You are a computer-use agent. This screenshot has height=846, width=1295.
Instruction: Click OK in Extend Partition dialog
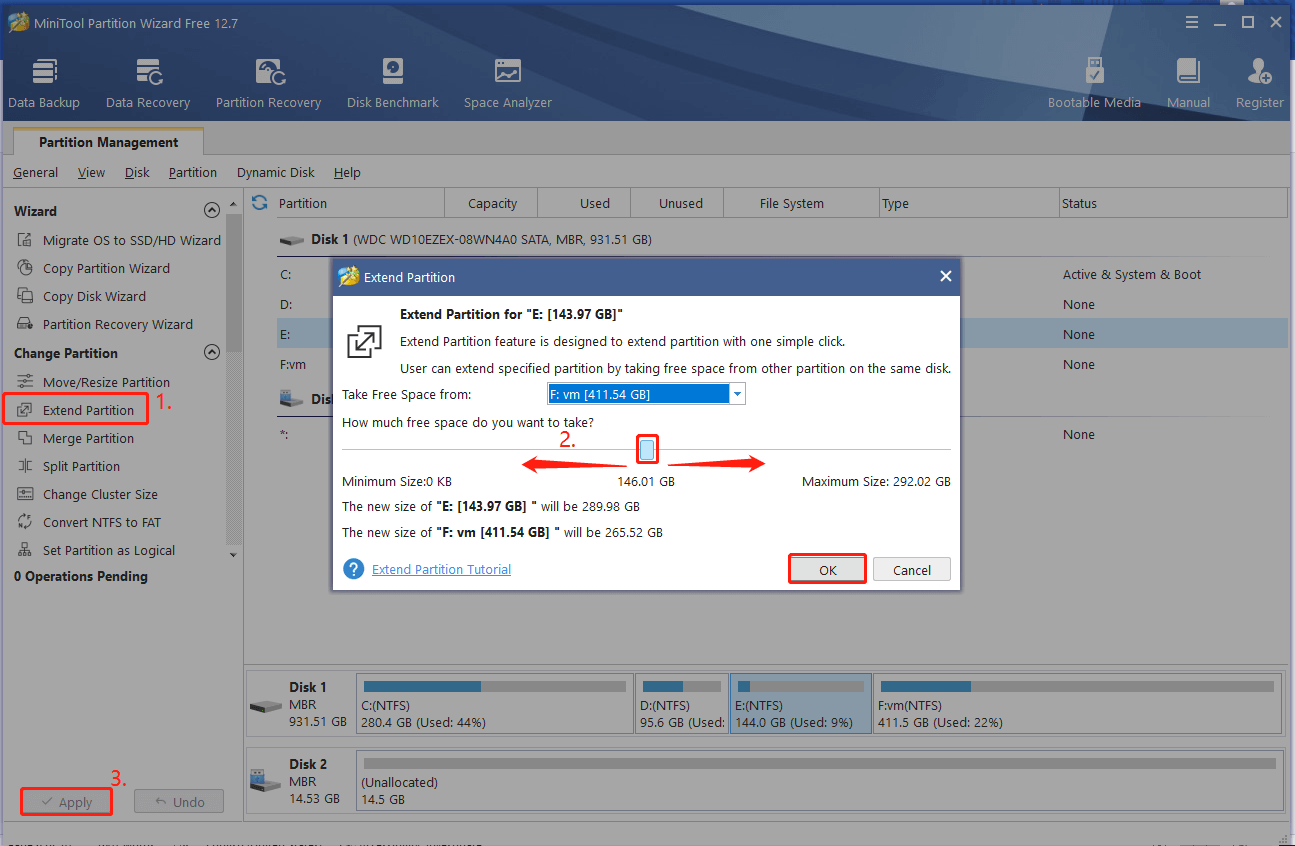coord(827,570)
